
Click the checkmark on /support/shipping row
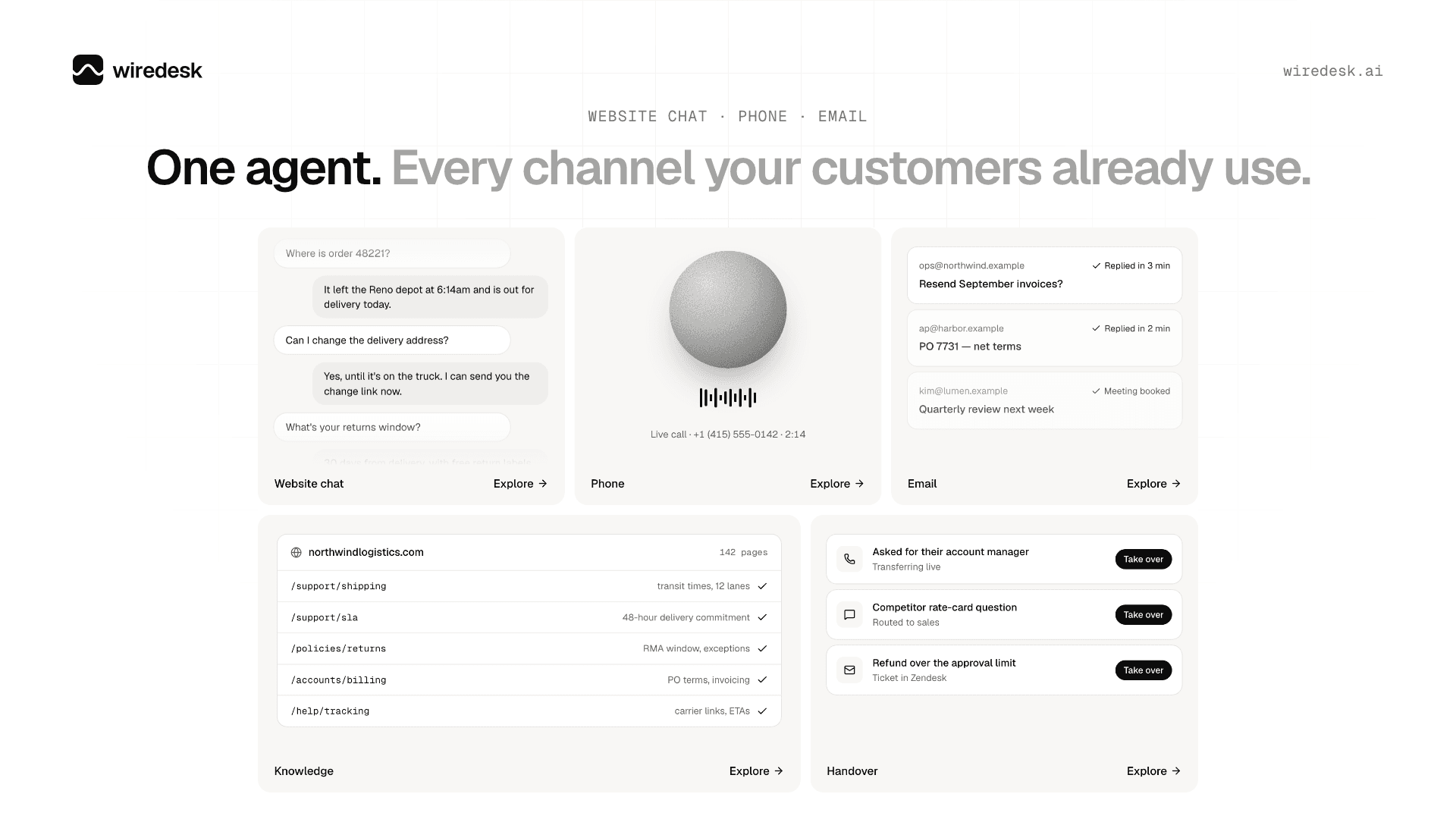click(762, 586)
